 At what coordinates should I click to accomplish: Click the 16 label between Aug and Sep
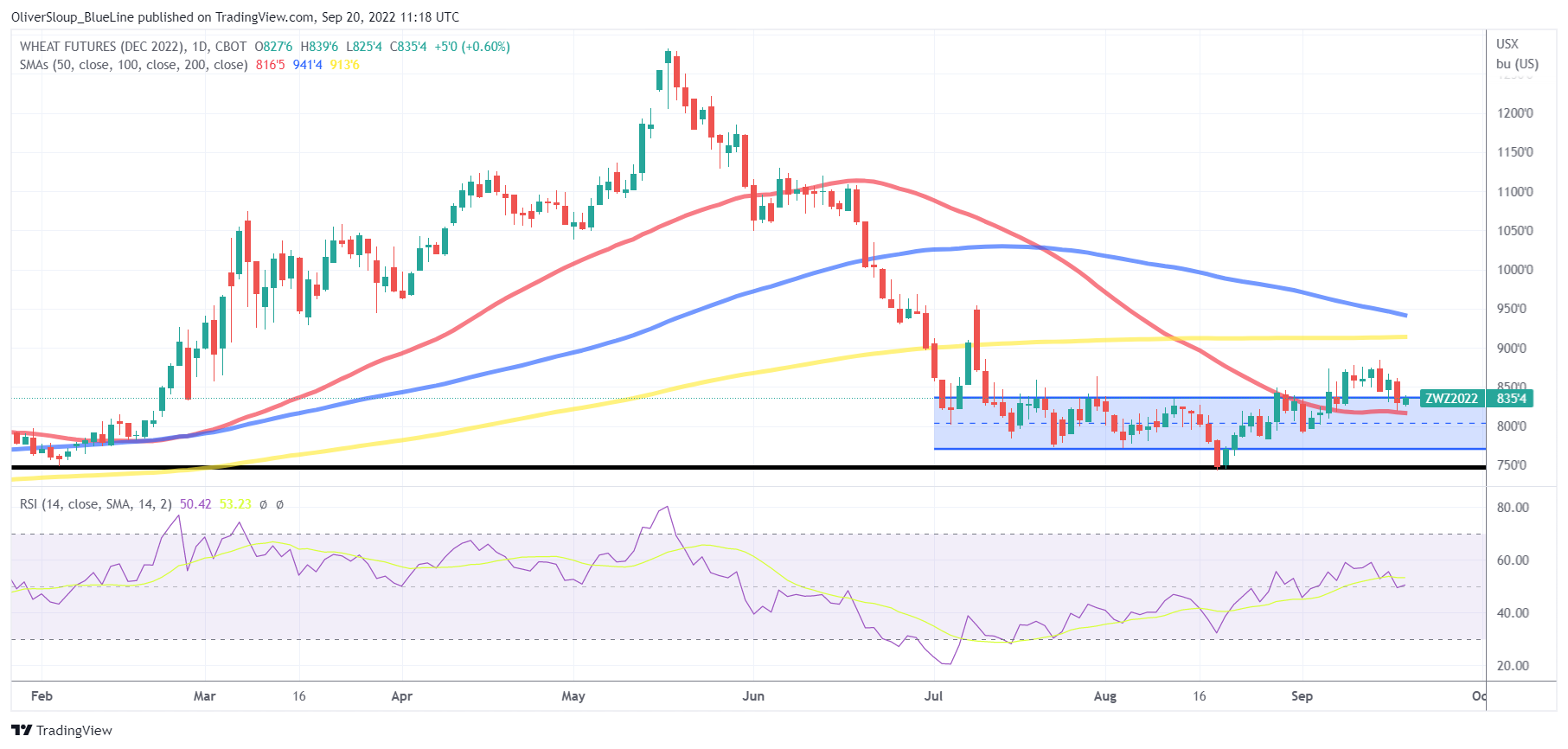(x=1200, y=696)
